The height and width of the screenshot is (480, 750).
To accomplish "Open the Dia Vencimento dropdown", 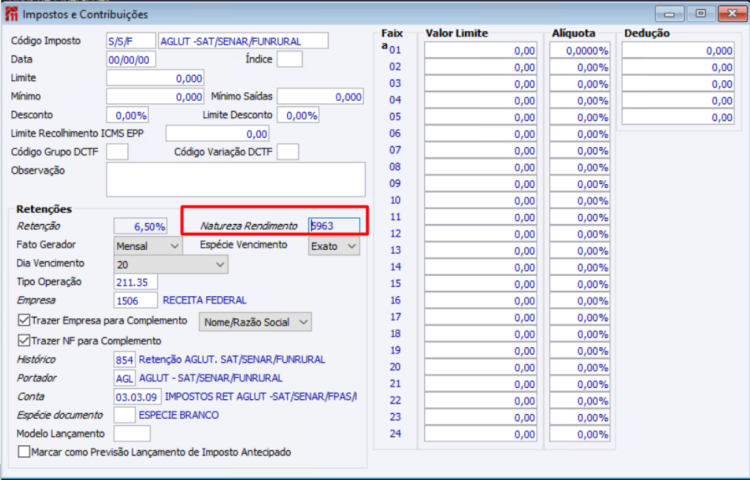I will [171, 264].
